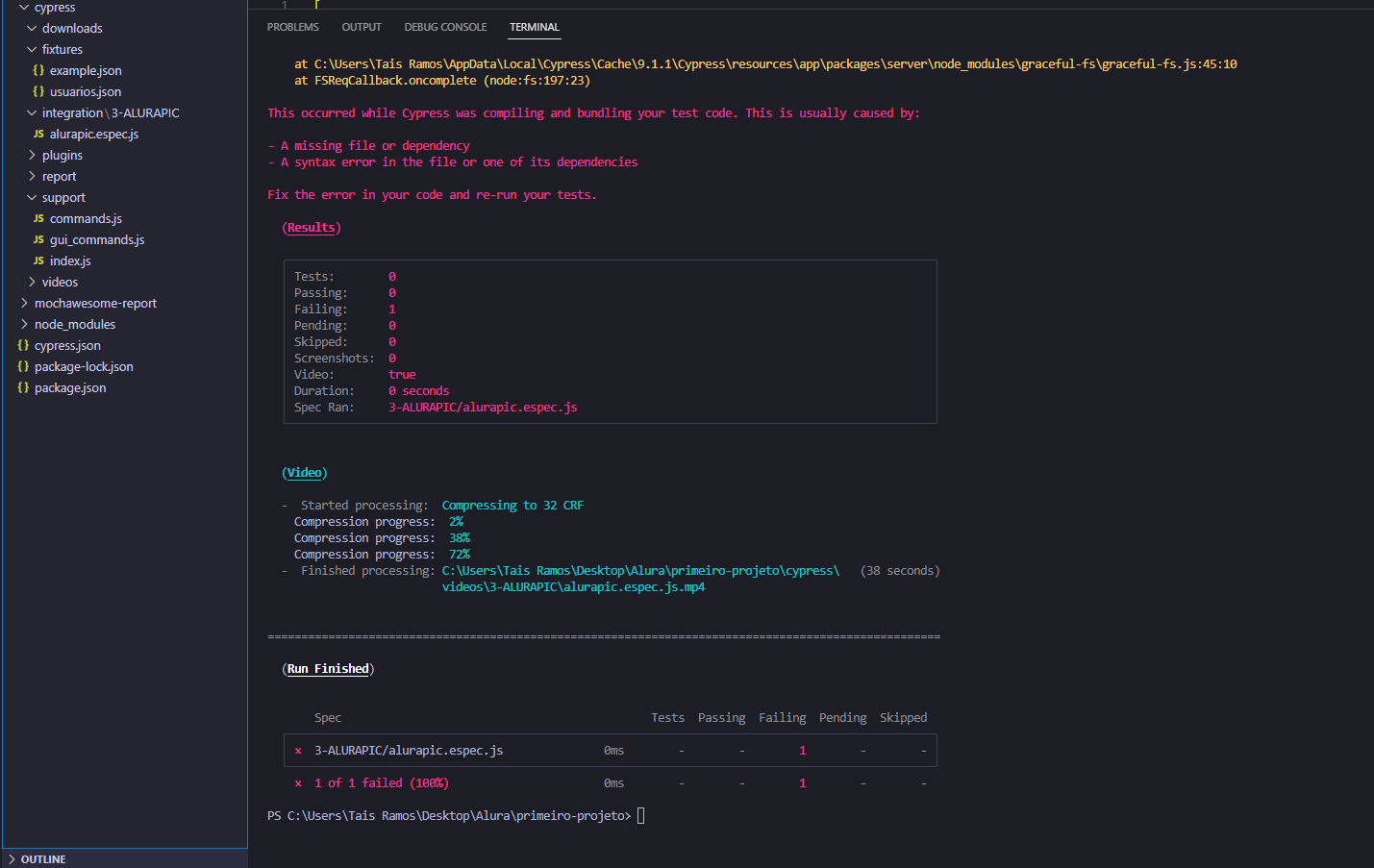Click the Run Finished heading
The width and height of the screenshot is (1374, 868).
tap(328, 669)
